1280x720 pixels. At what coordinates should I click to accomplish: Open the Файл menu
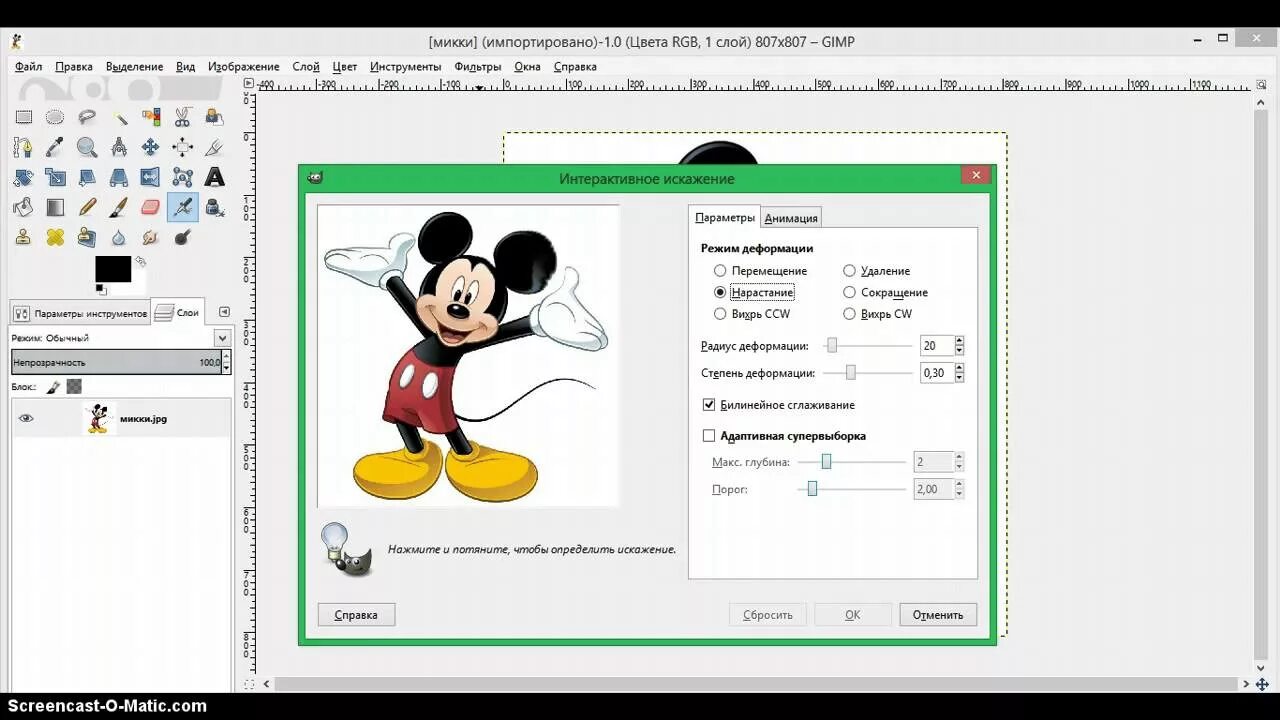pyautogui.click(x=28, y=67)
